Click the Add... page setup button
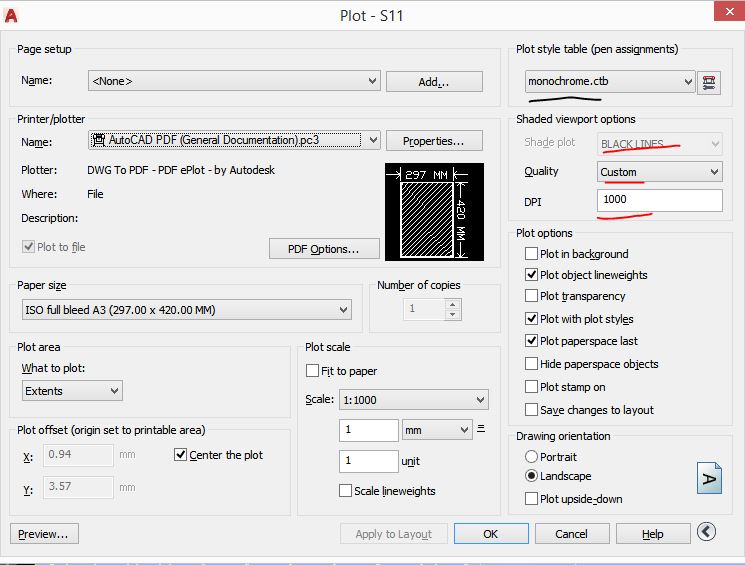 click(434, 82)
